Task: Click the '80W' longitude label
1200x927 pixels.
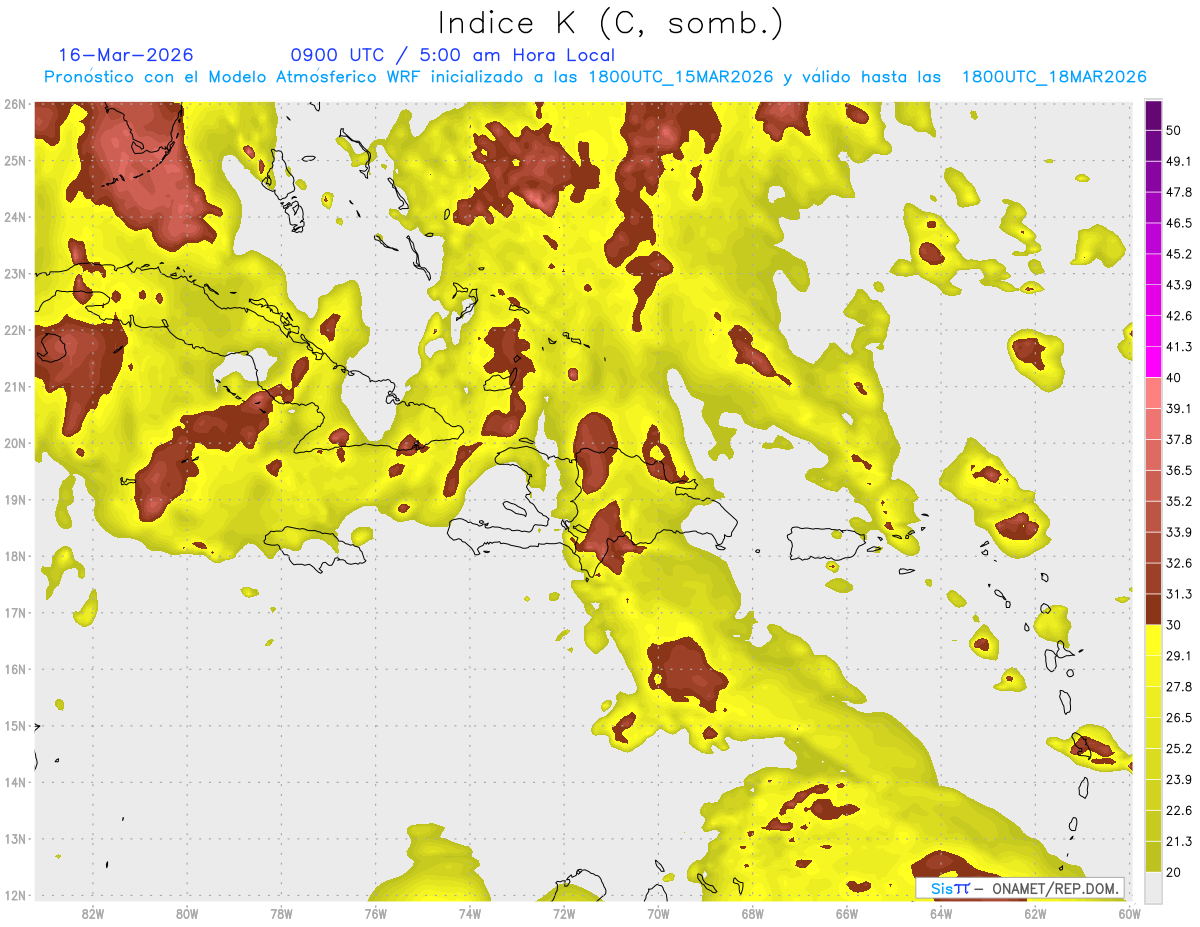Action: (x=187, y=913)
